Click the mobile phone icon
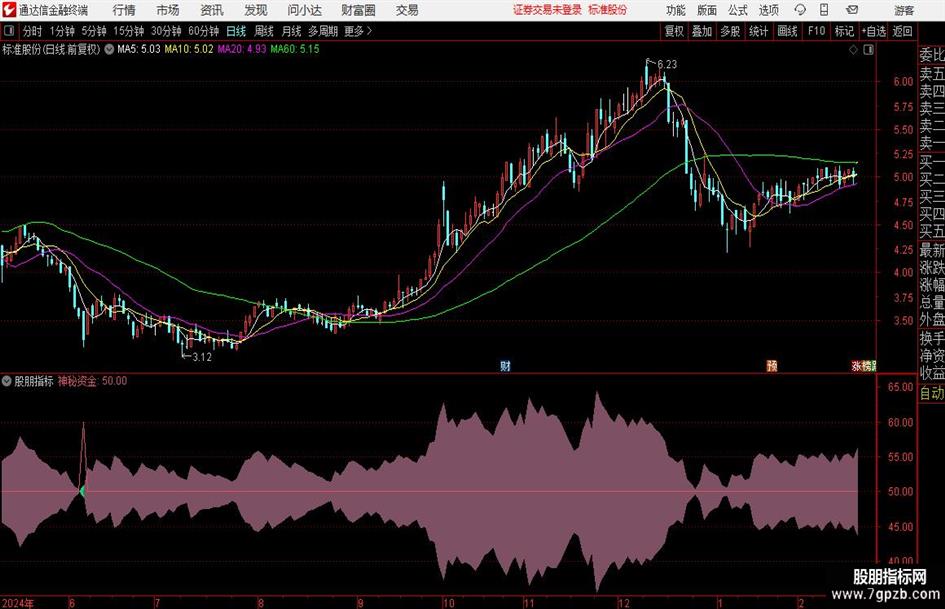 tap(824, 10)
